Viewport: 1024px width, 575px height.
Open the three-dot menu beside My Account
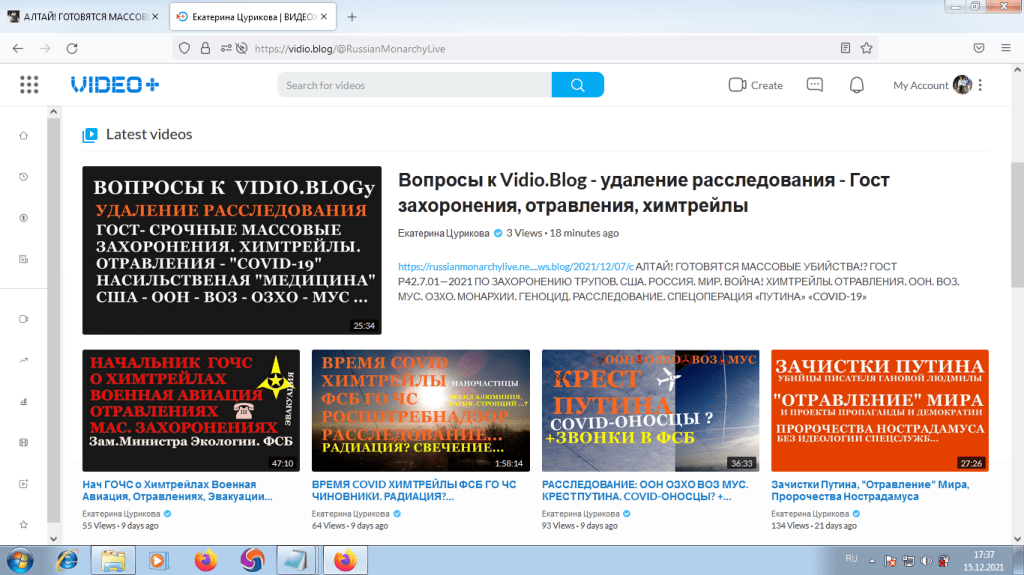pyautogui.click(x=981, y=85)
